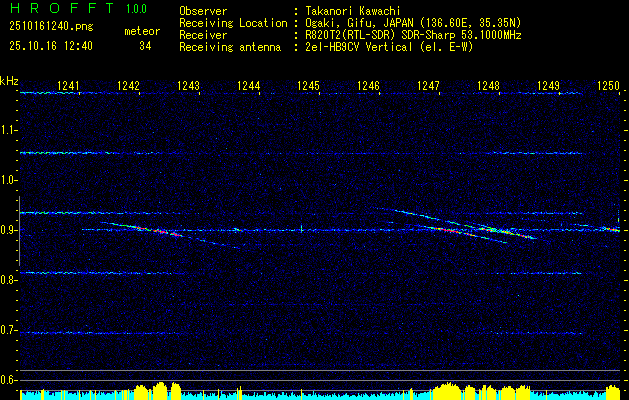This screenshot has width=629, height=400.
Task: Click the short vertical spike echo at 1245
Action: click(x=301, y=229)
